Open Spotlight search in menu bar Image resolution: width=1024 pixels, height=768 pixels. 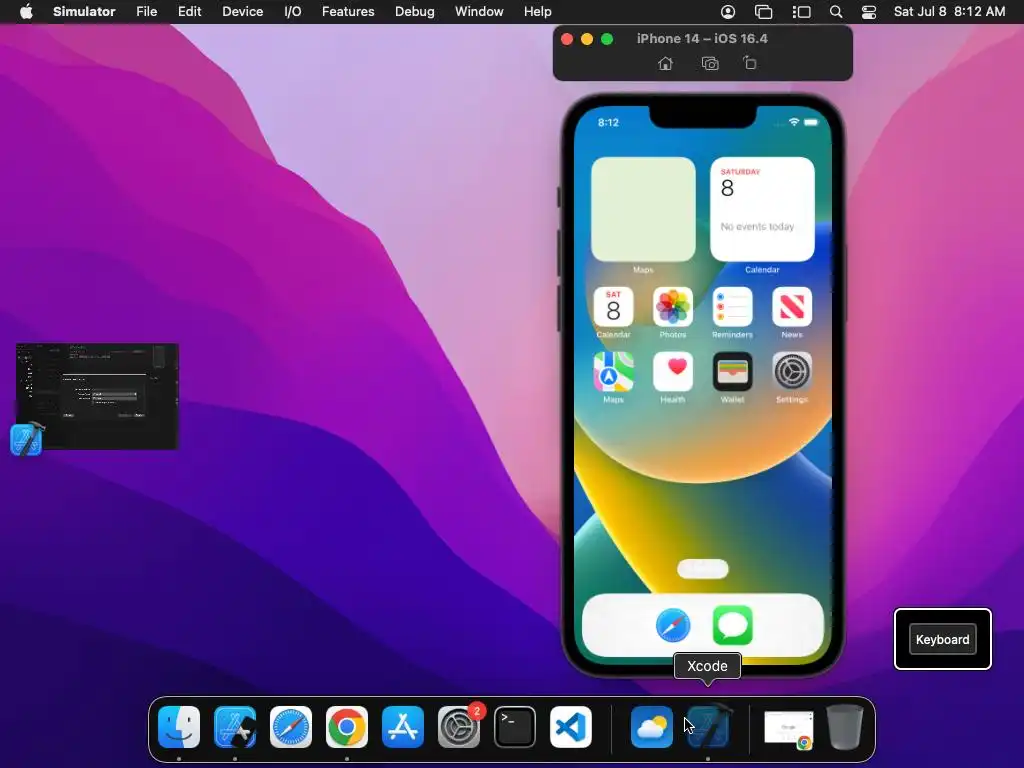pos(836,12)
